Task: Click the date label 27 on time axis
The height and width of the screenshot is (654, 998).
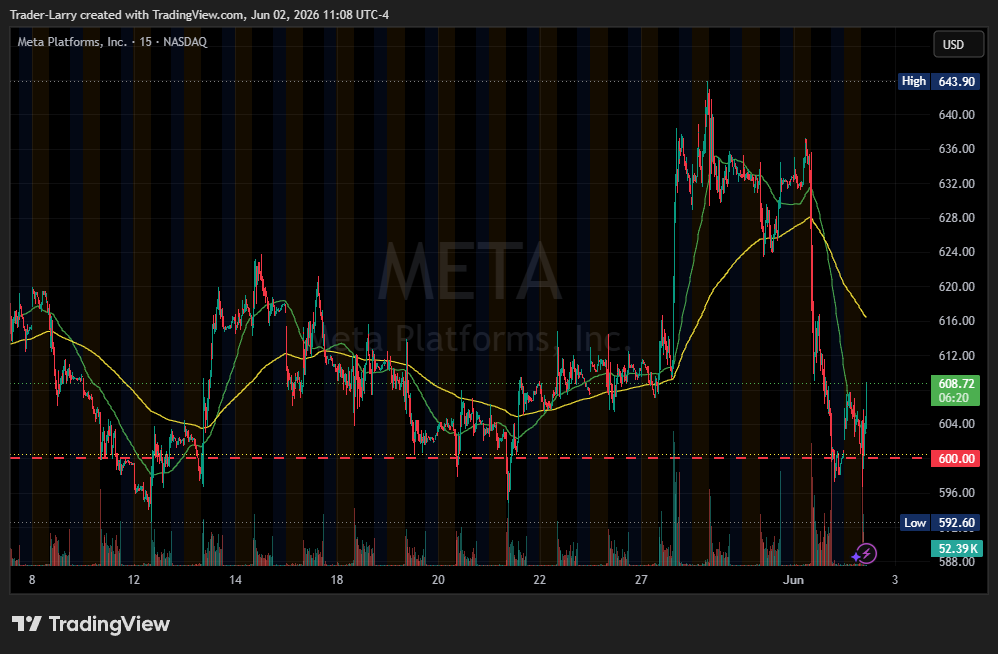Action: point(641,580)
